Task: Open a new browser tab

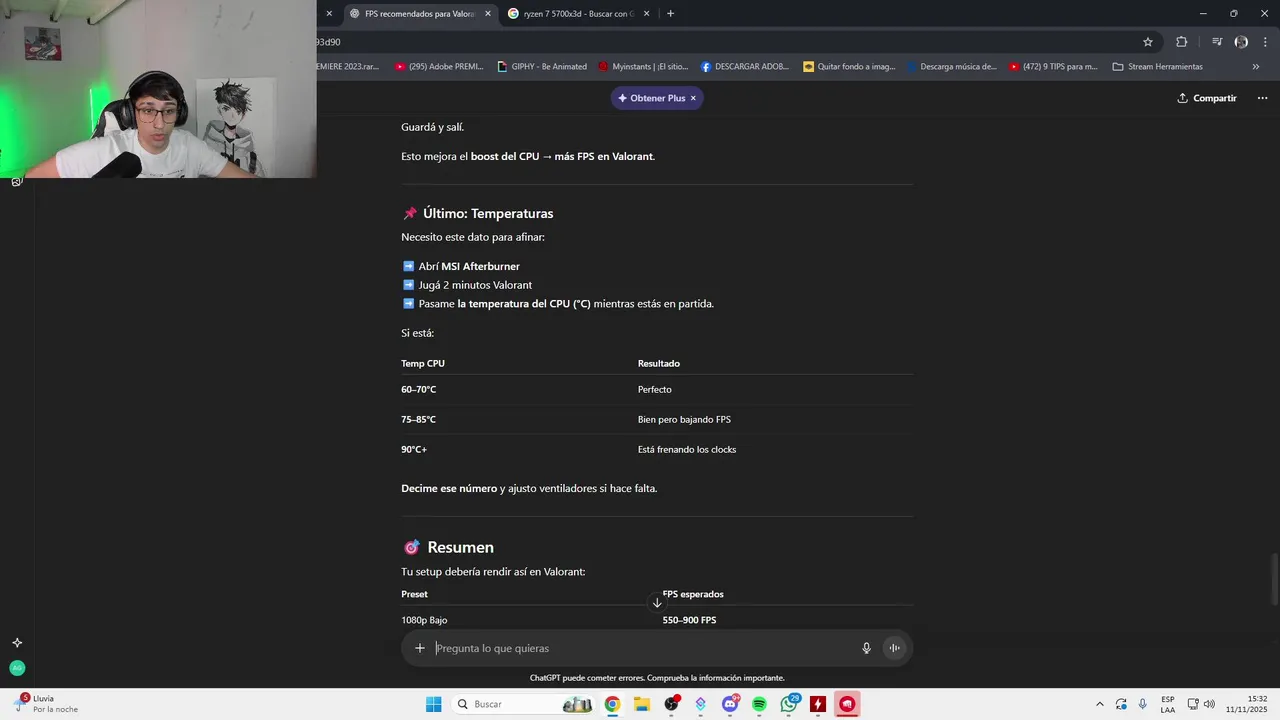Action: click(x=670, y=14)
